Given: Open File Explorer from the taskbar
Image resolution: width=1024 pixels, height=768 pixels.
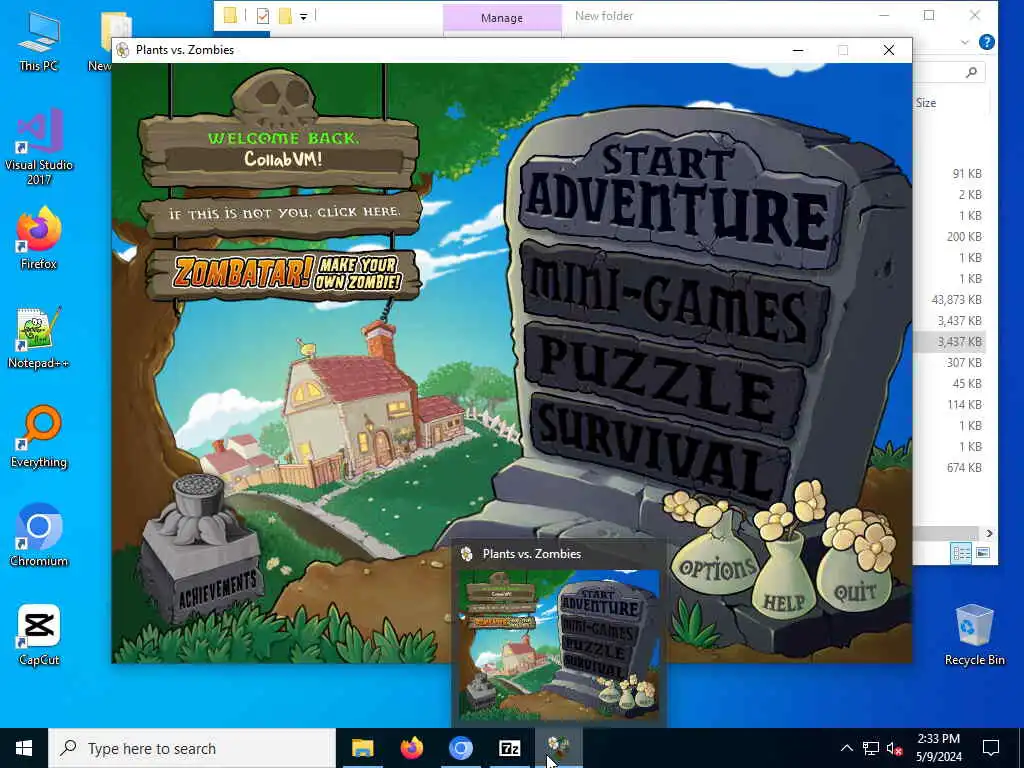Looking at the screenshot, I should pyautogui.click(x=362, y=748).
